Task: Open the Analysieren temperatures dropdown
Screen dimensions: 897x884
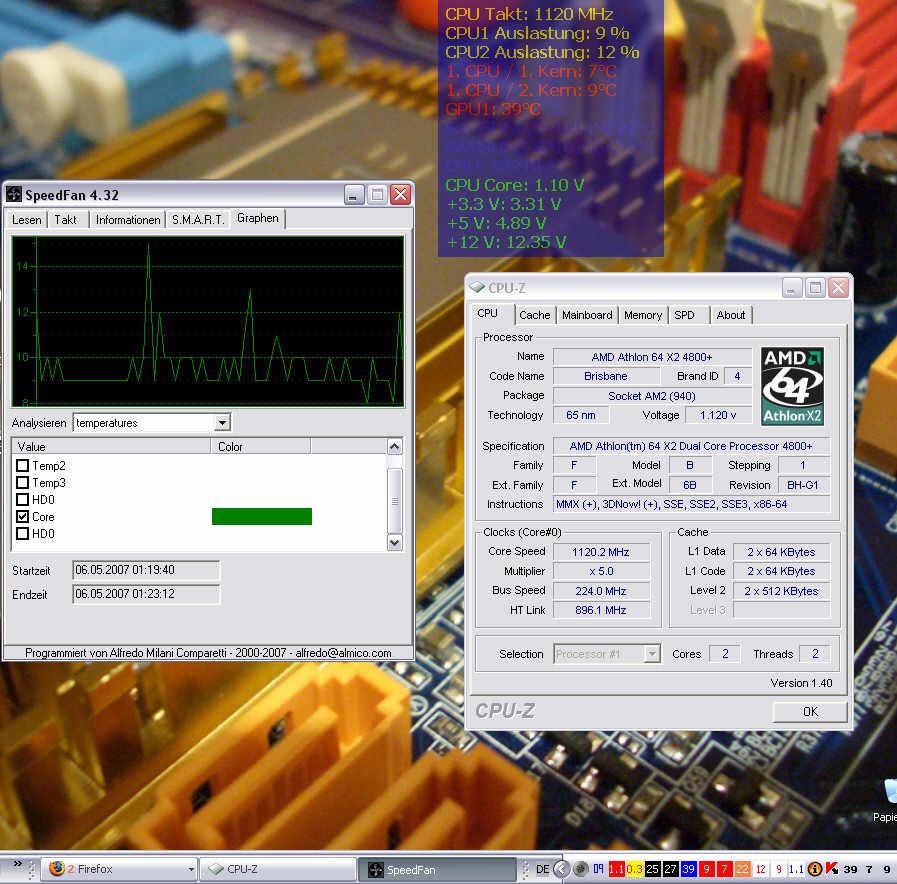Action: point(222,423)
